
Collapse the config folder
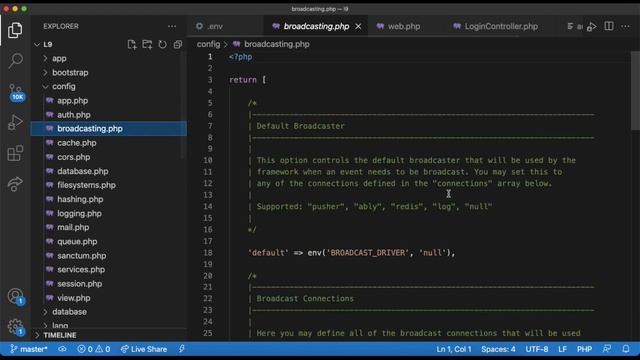[64, 87]
